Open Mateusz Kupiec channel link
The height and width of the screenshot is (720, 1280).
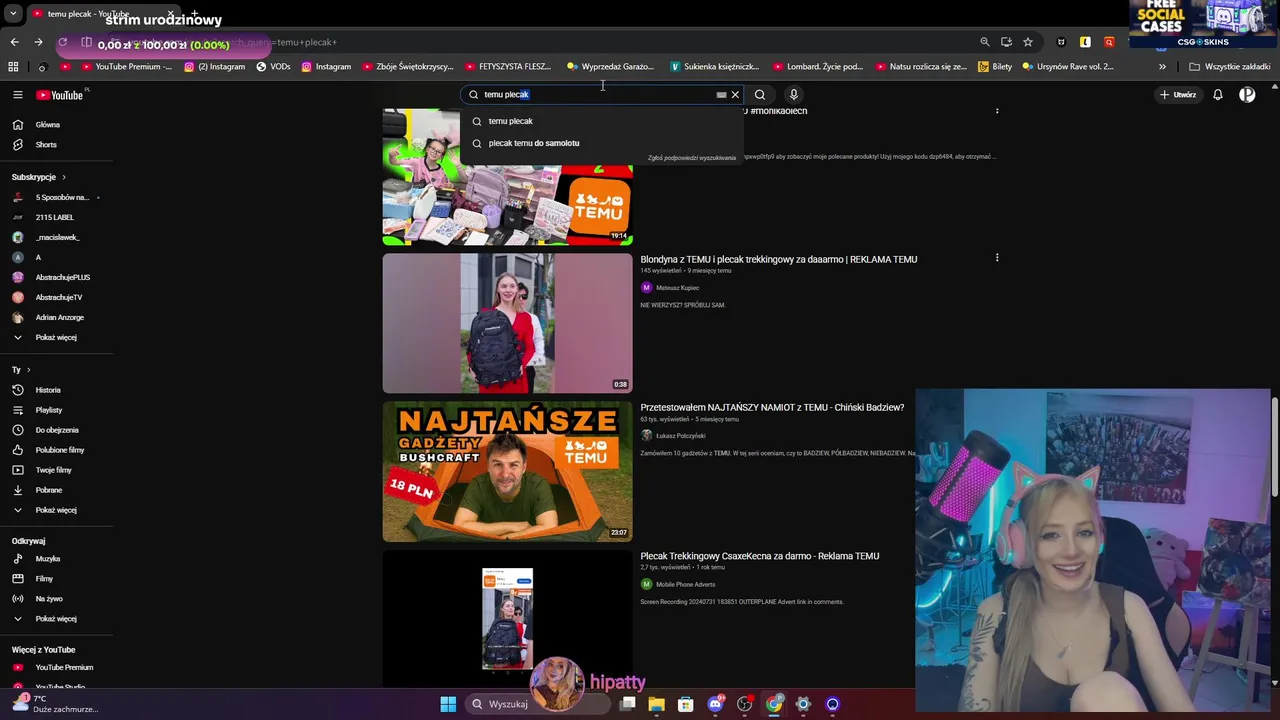coord(677,288)
